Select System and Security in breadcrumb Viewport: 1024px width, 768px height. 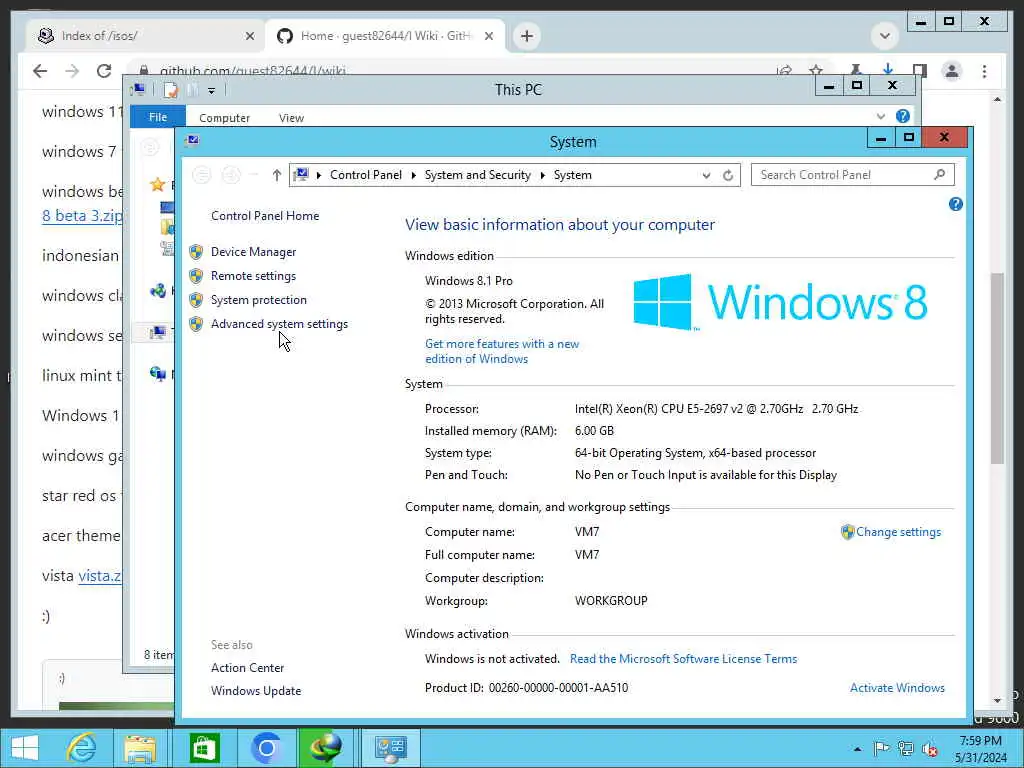coord(477,175)
